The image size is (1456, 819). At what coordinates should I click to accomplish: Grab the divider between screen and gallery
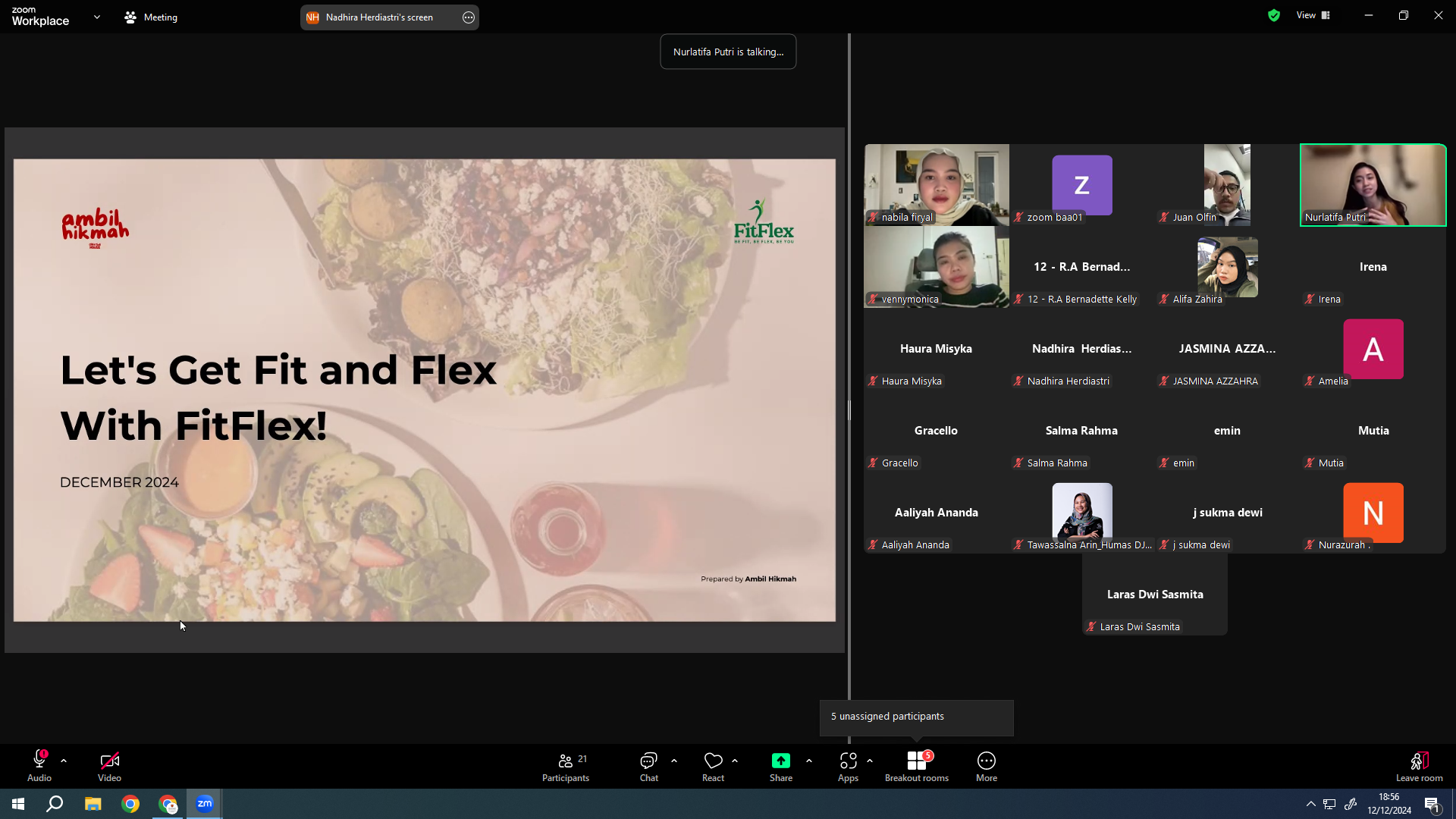click(x=849, y=409)
